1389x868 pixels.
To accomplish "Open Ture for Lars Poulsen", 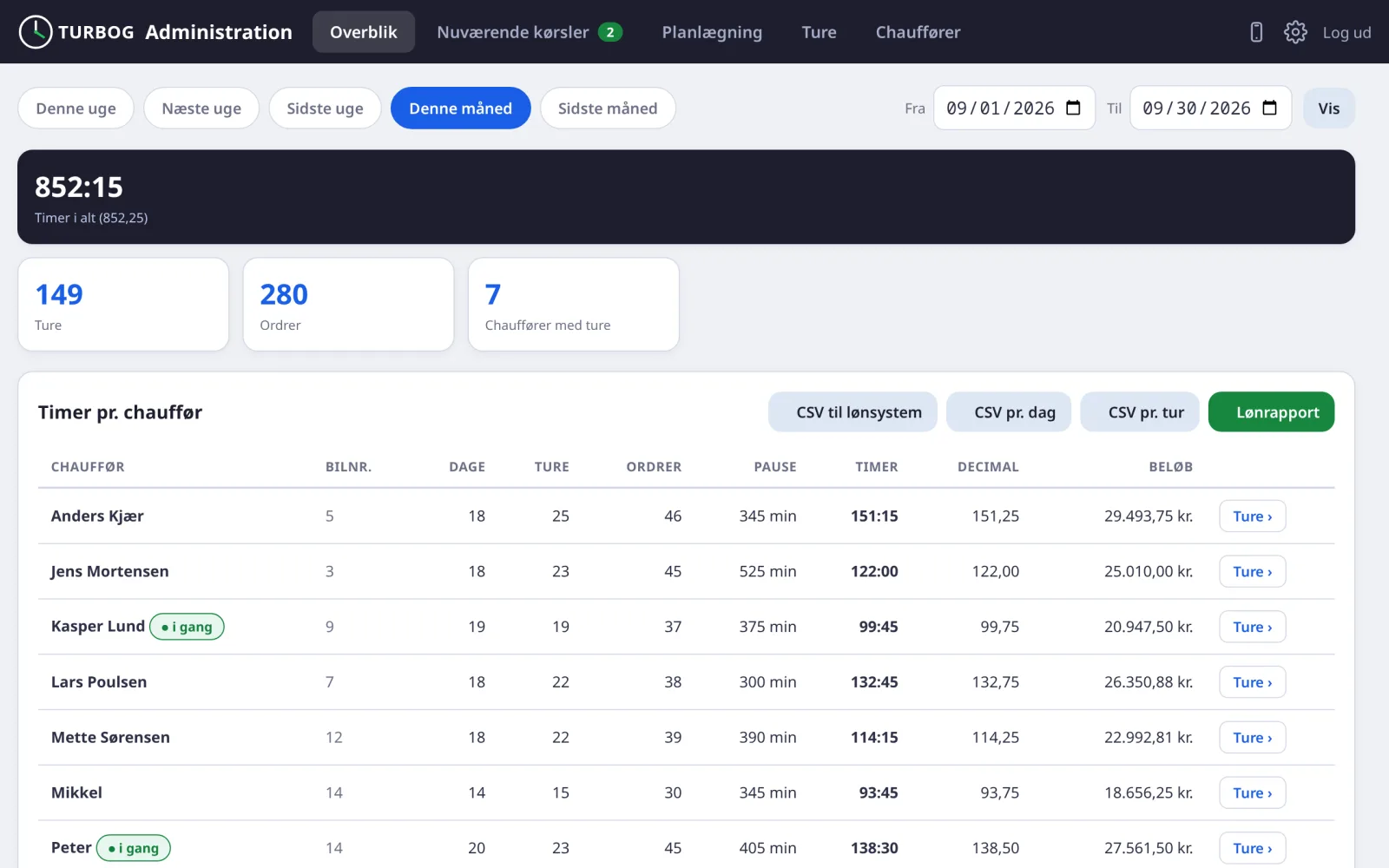I will 1252,682.
